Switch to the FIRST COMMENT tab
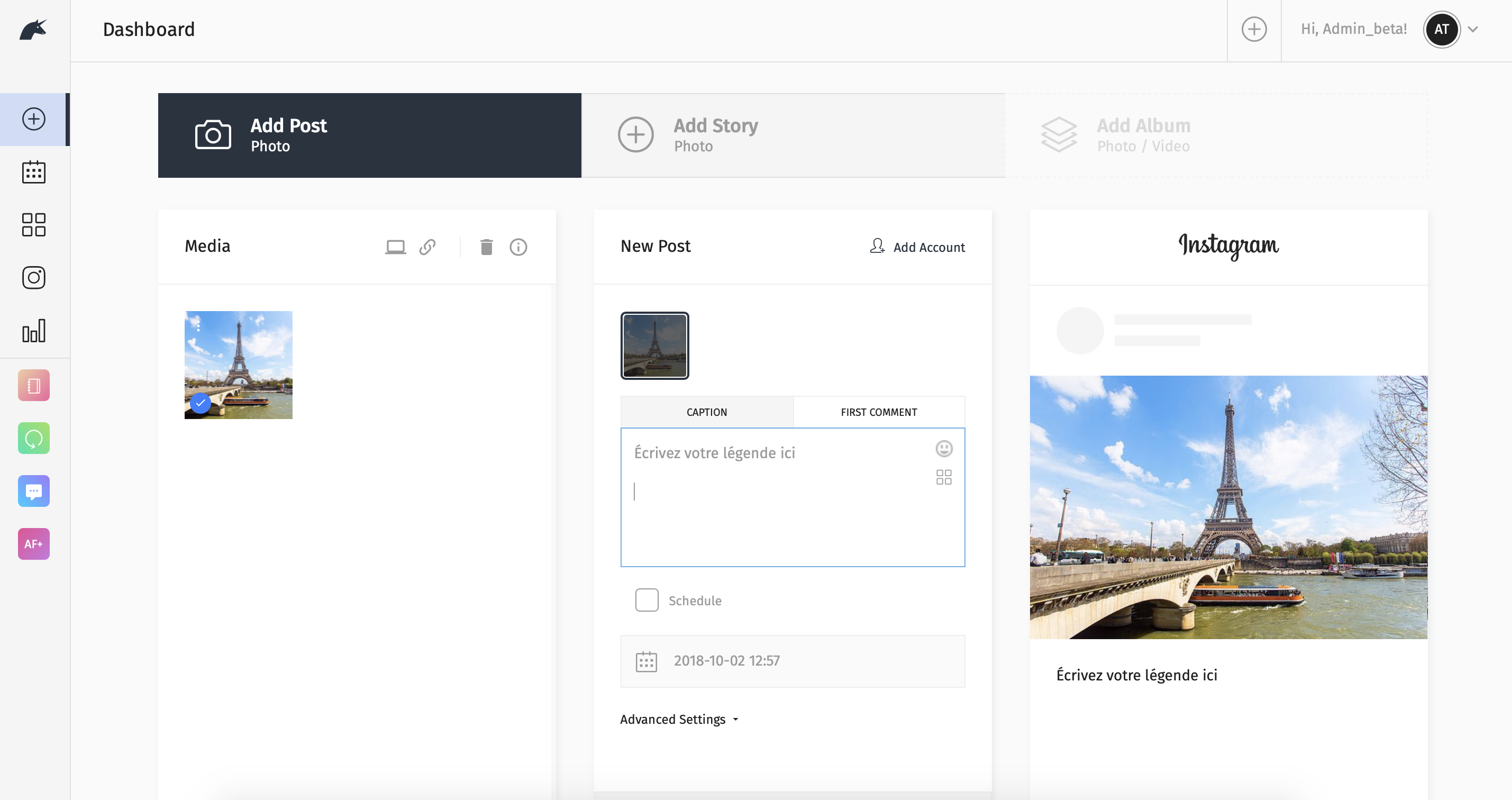1512x800 pixels. pyautogui.click(x=879, y=412)
